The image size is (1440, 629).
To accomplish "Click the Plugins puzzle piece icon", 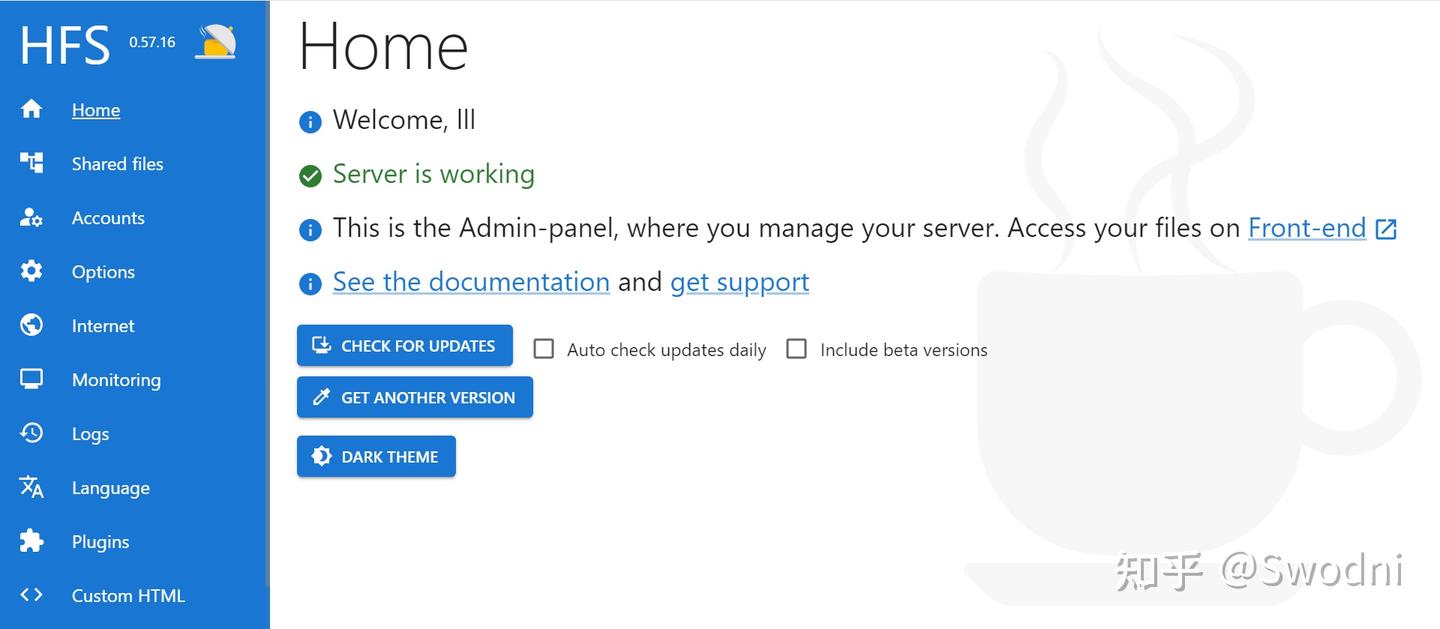I will coord(32,541).
